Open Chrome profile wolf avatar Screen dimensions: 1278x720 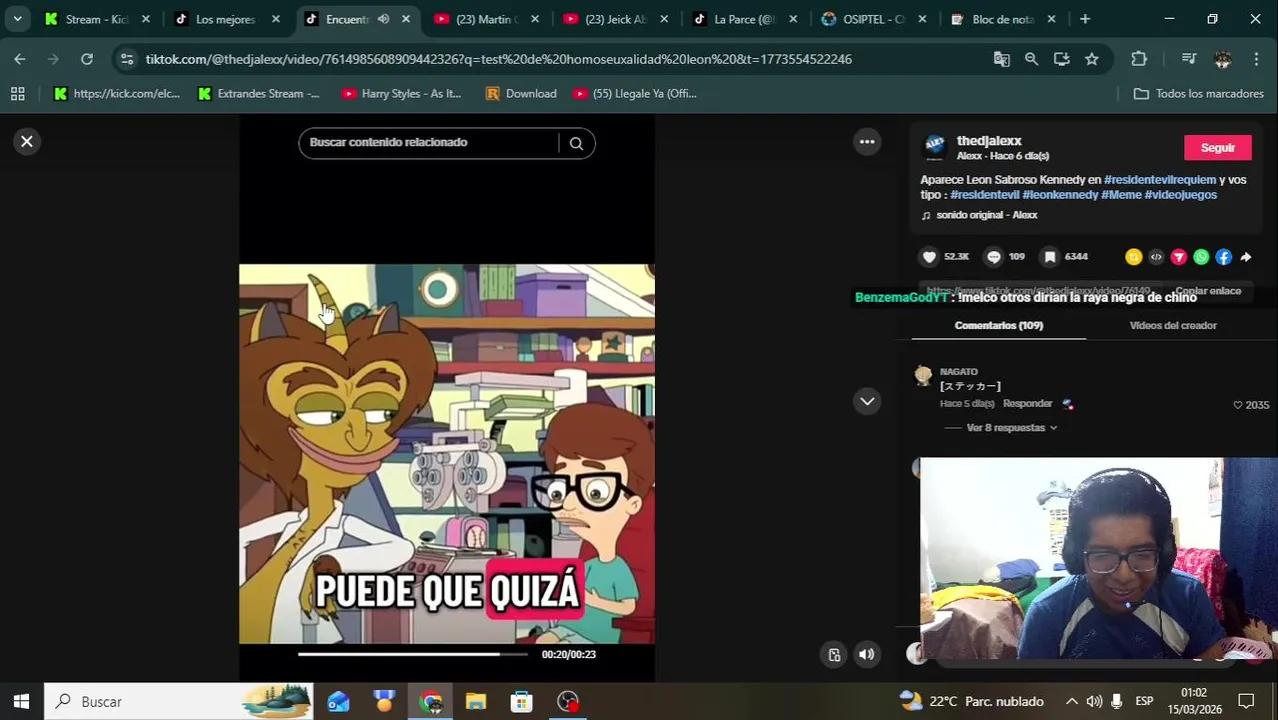coord(1222,59)
